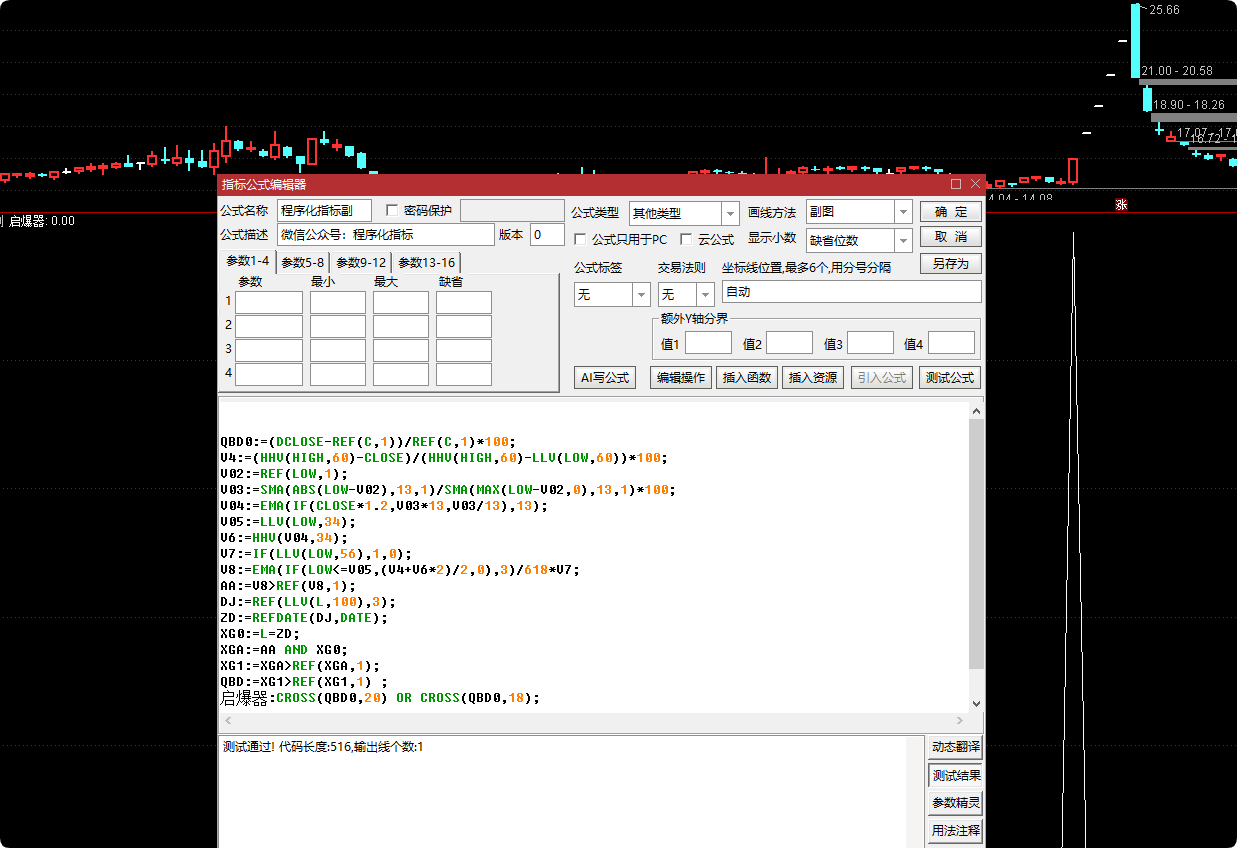This screenshot has height=848, width=1237.
Task: Check the 公式只用于PC option
Action: point(580,240)
